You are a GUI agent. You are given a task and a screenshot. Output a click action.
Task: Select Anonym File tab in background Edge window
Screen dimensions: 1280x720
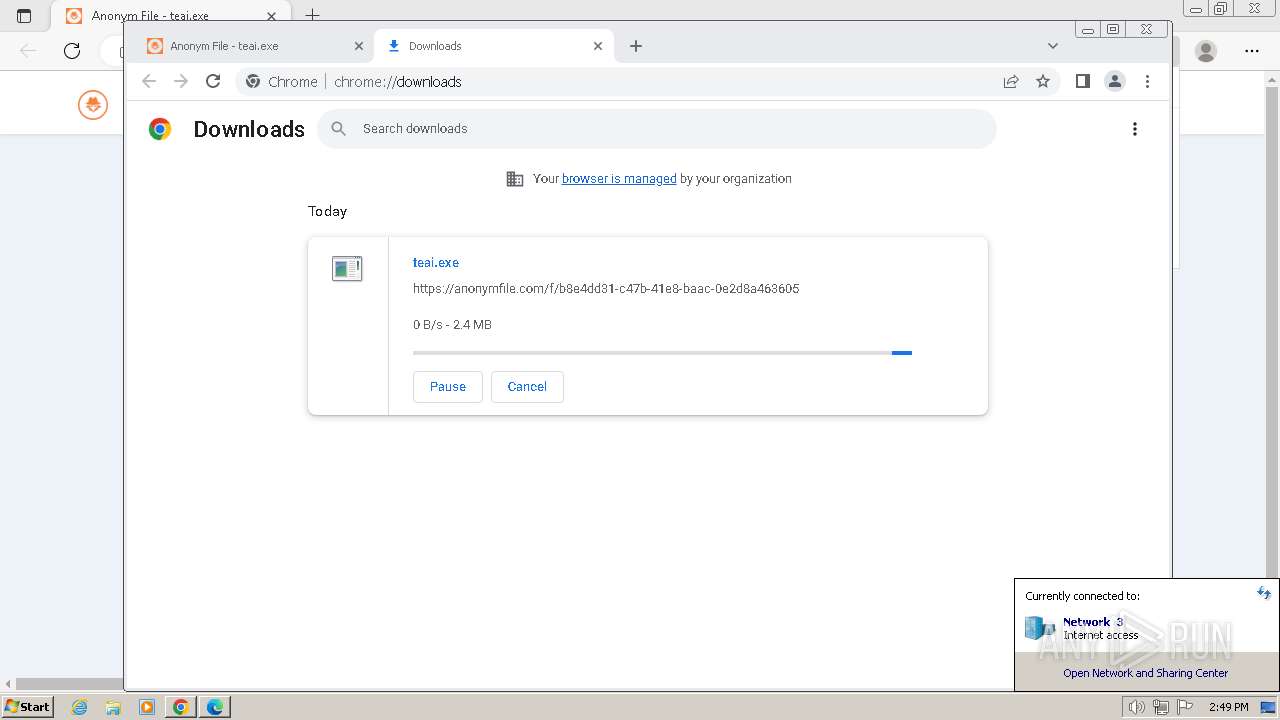[170, 15]
